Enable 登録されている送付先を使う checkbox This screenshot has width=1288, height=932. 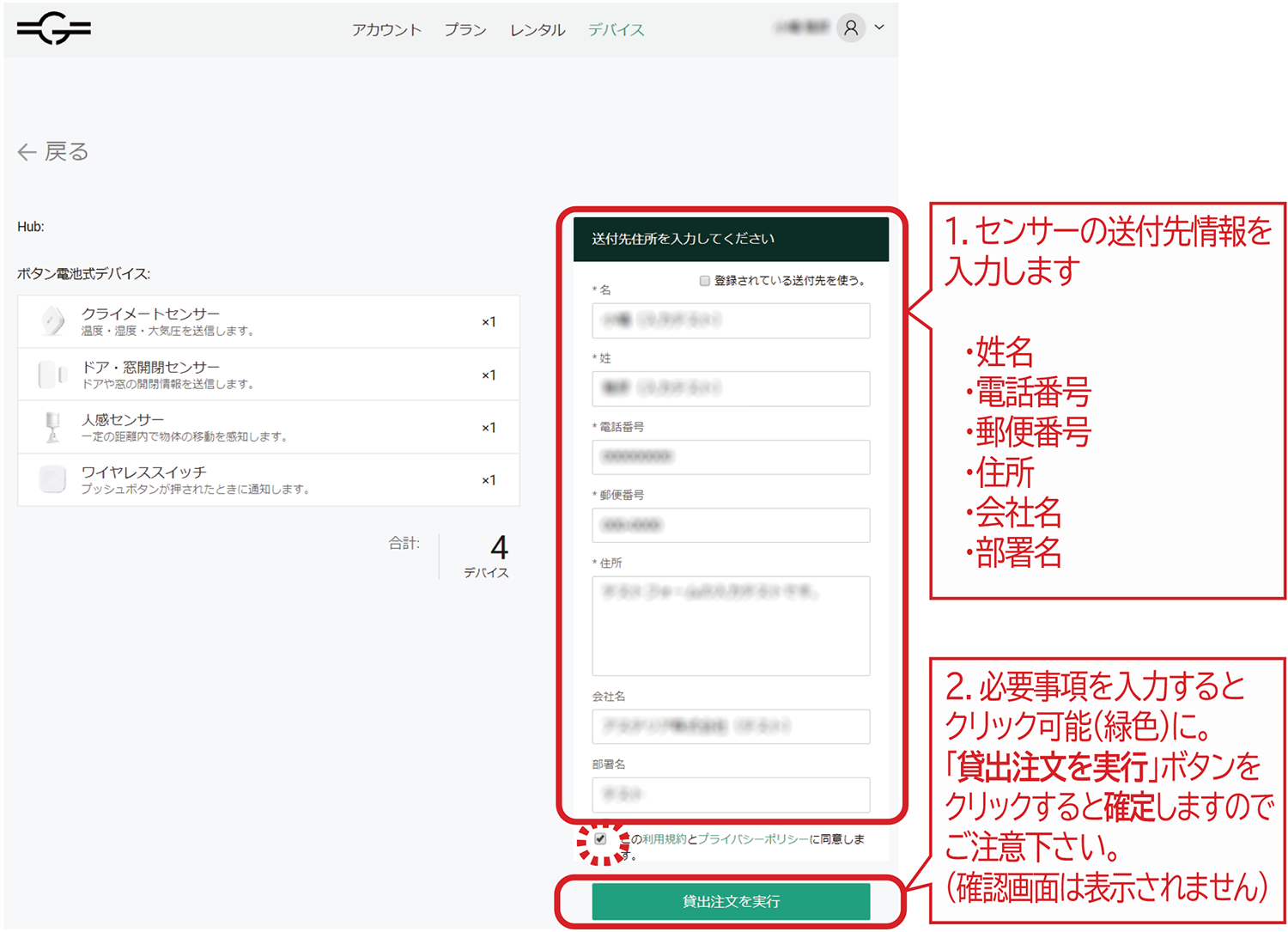pos(705,281)
